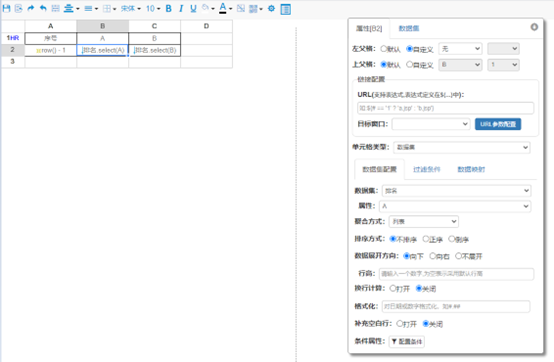Select 自定义 radio for 上父格
Viewport: 554px width, 362px height.
click(409, 65)
